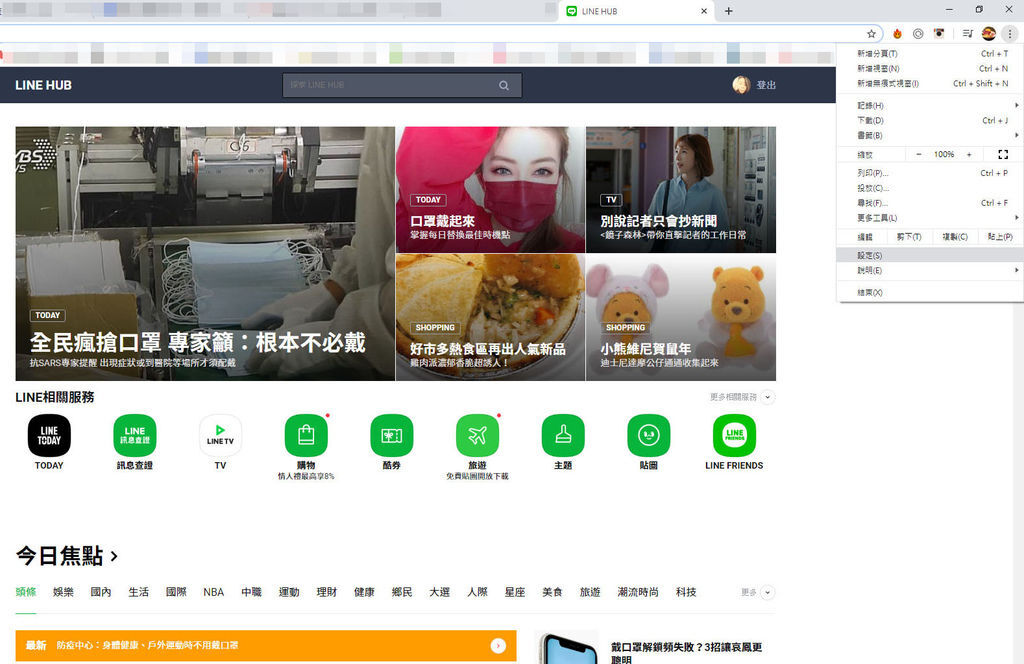
Task: Bookmark this page with the star icon
Action: coord(871,33)
